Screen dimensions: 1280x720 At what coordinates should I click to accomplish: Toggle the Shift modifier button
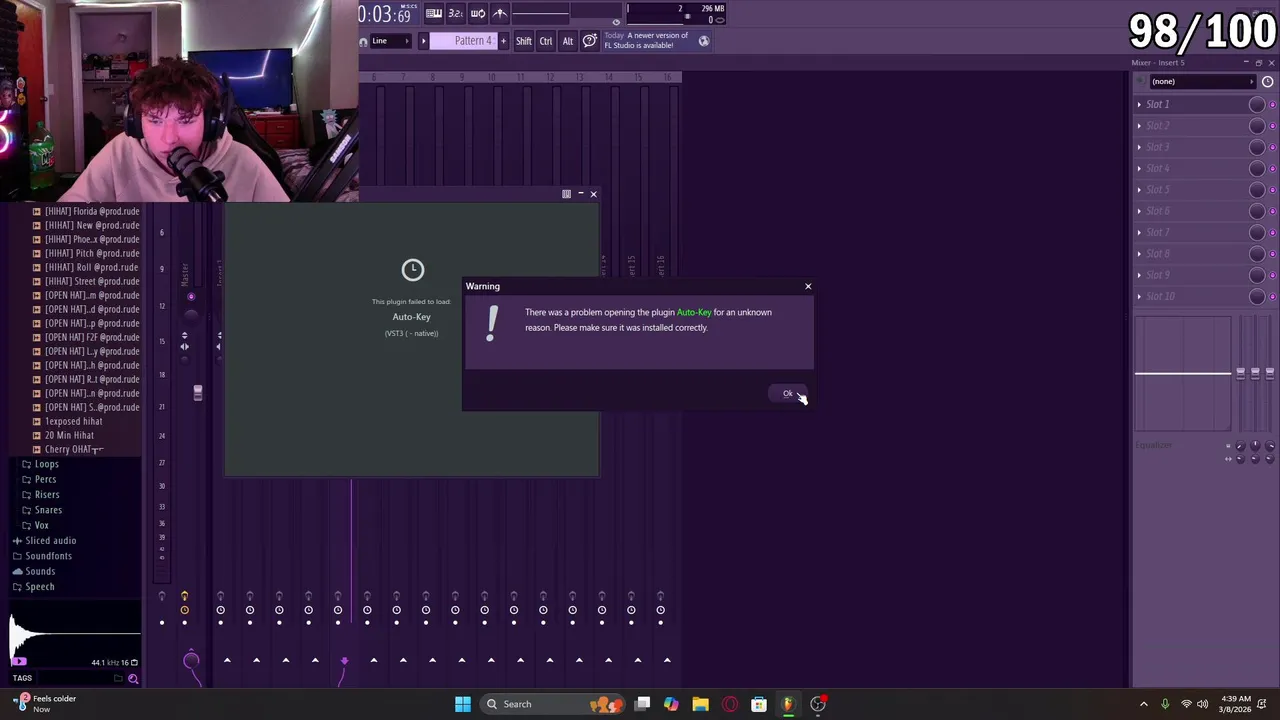click(x=524, y=41)
